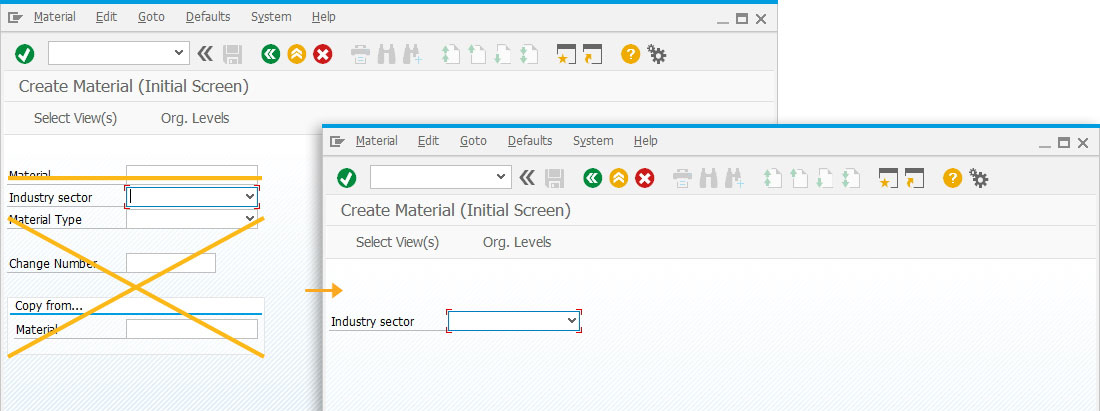Collapse command field using the front window's double chevron

tap(526, 177)
